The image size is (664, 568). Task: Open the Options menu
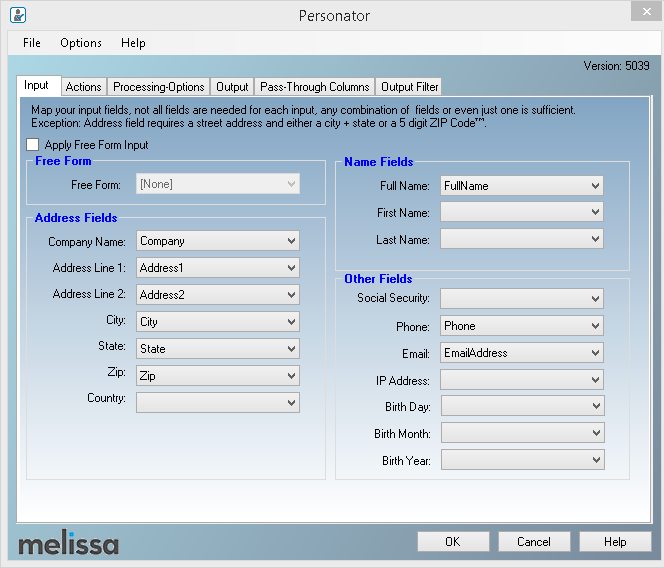(81, 43)
